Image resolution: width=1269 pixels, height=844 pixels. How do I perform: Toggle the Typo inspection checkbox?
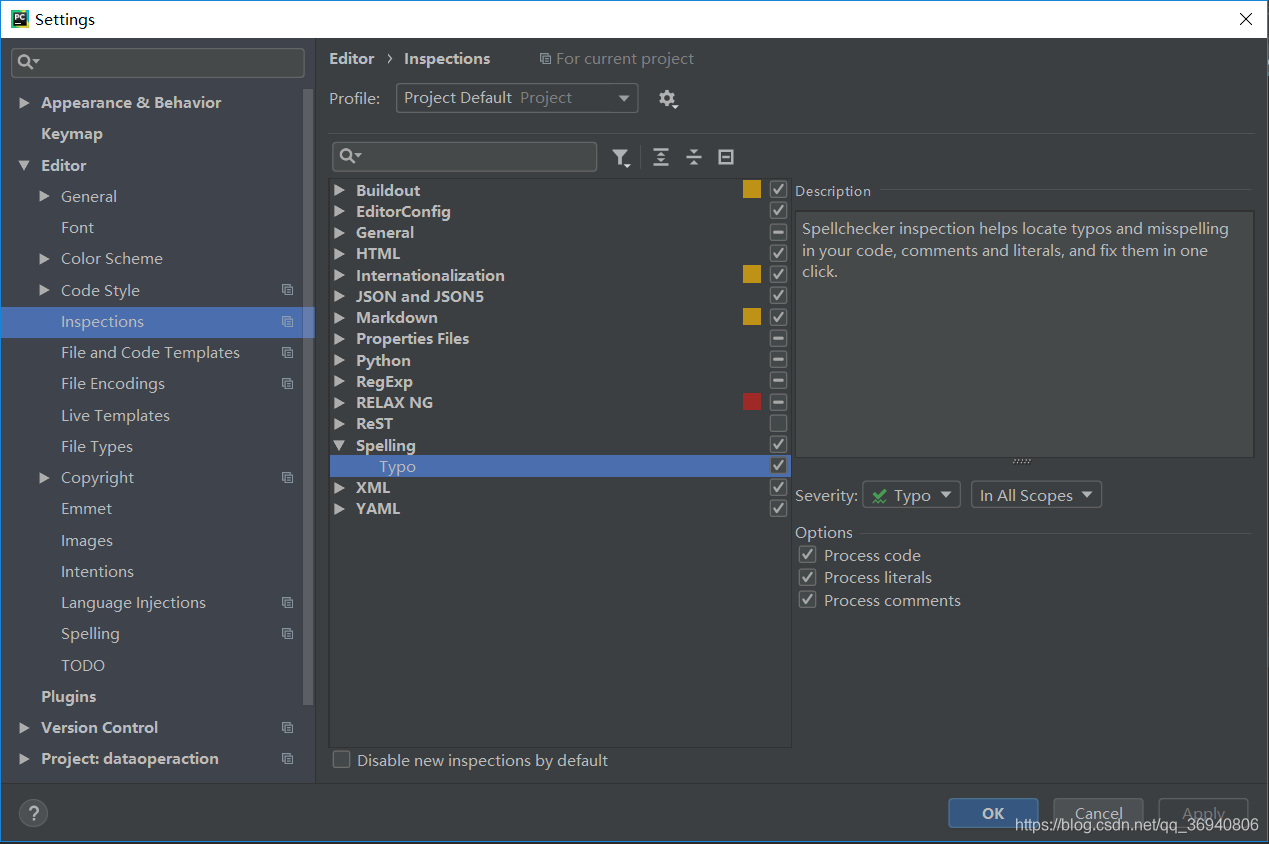tap(778, 466)
